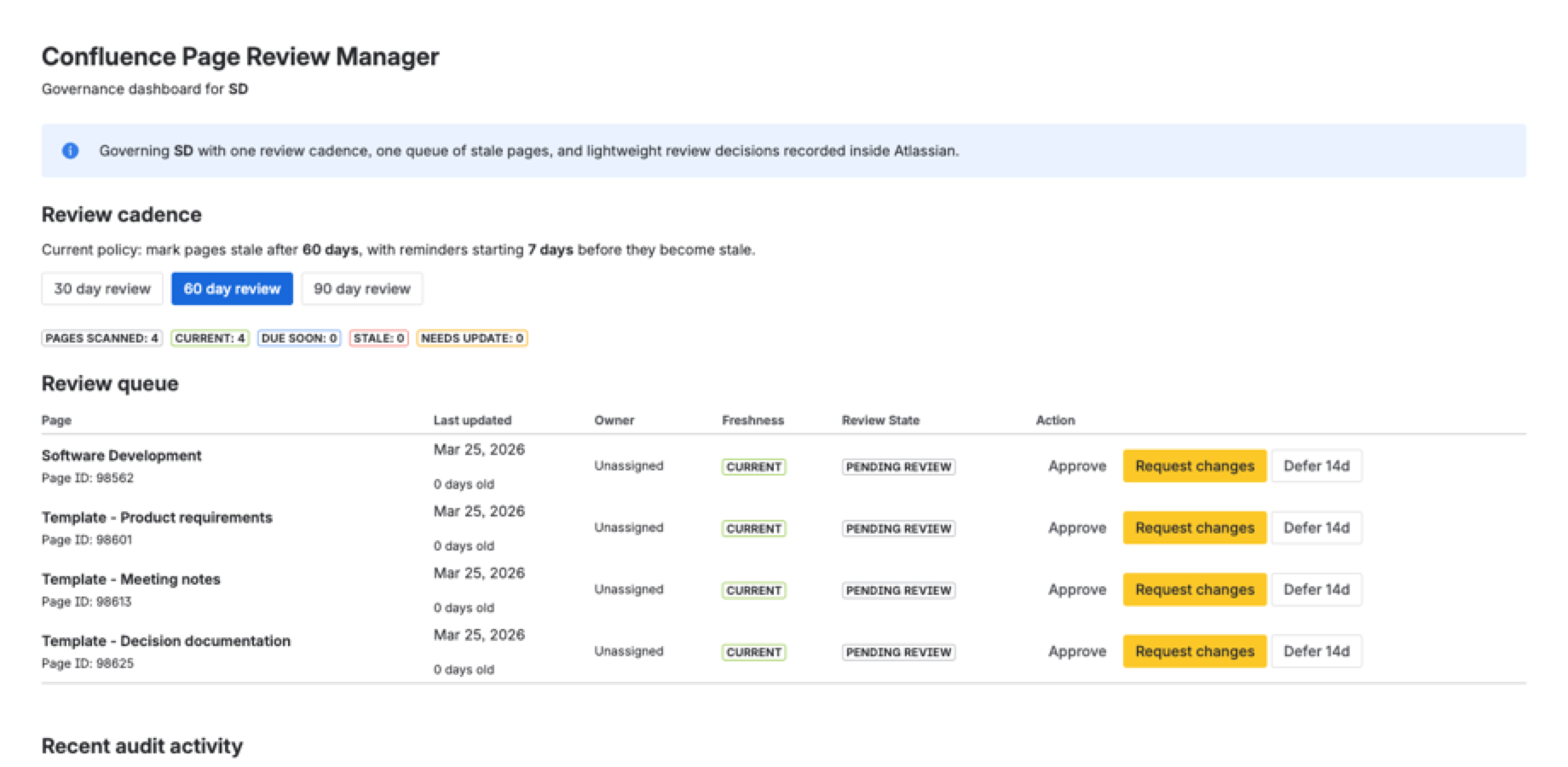Select the 90 day review cadence

click(x=361, y=289)
